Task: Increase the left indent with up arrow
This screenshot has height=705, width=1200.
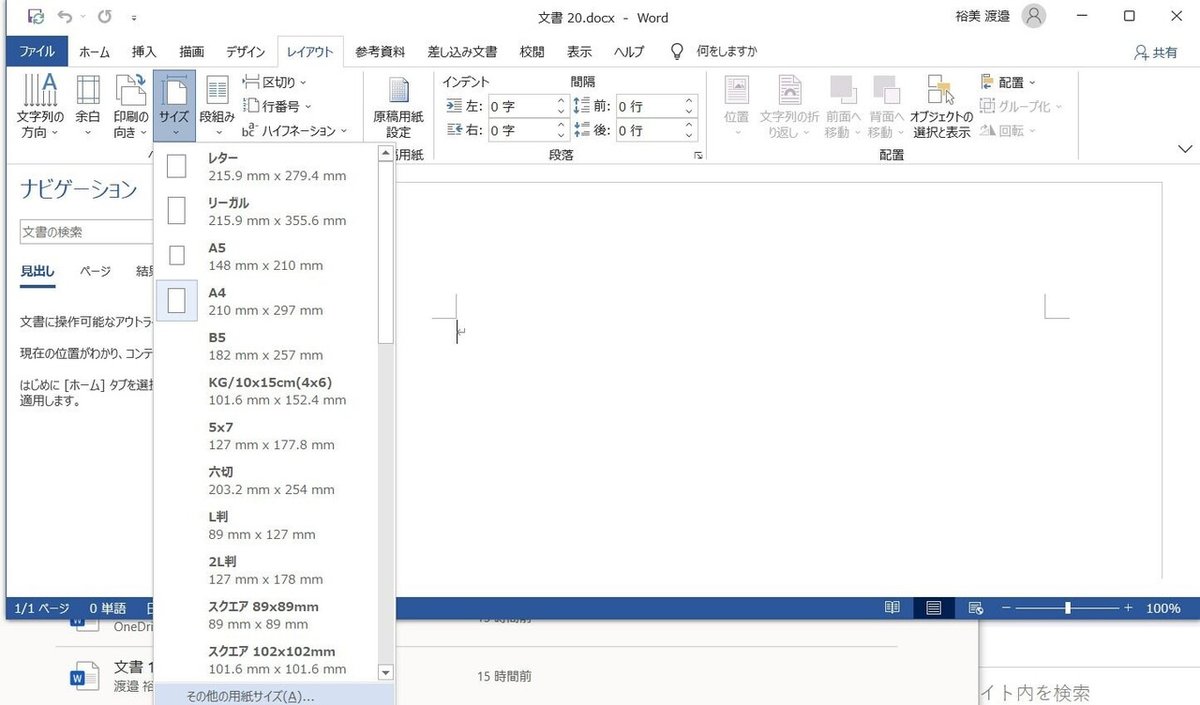Action: pos(561,101)
